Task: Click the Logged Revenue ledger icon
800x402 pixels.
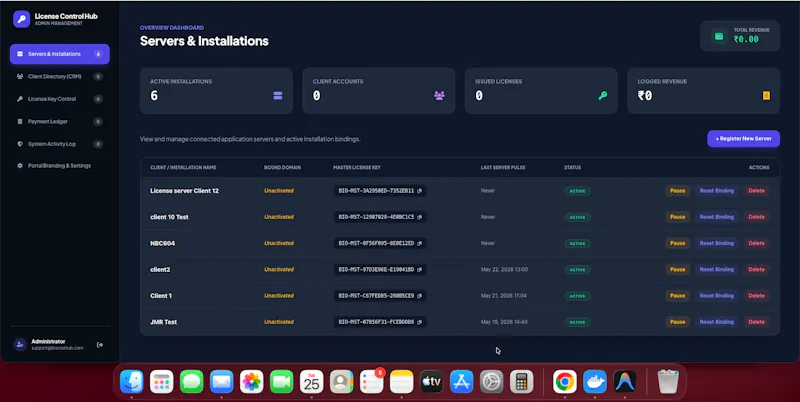Action: 766,95
